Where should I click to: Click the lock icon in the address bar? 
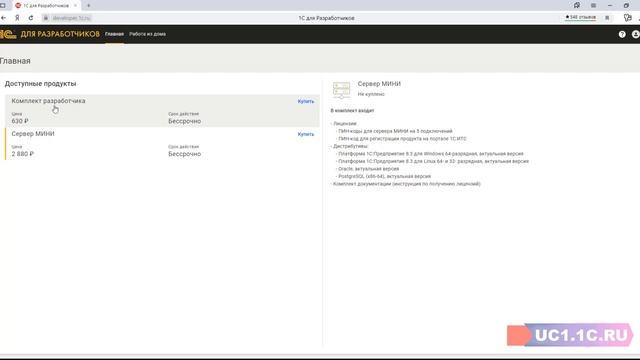46,18
